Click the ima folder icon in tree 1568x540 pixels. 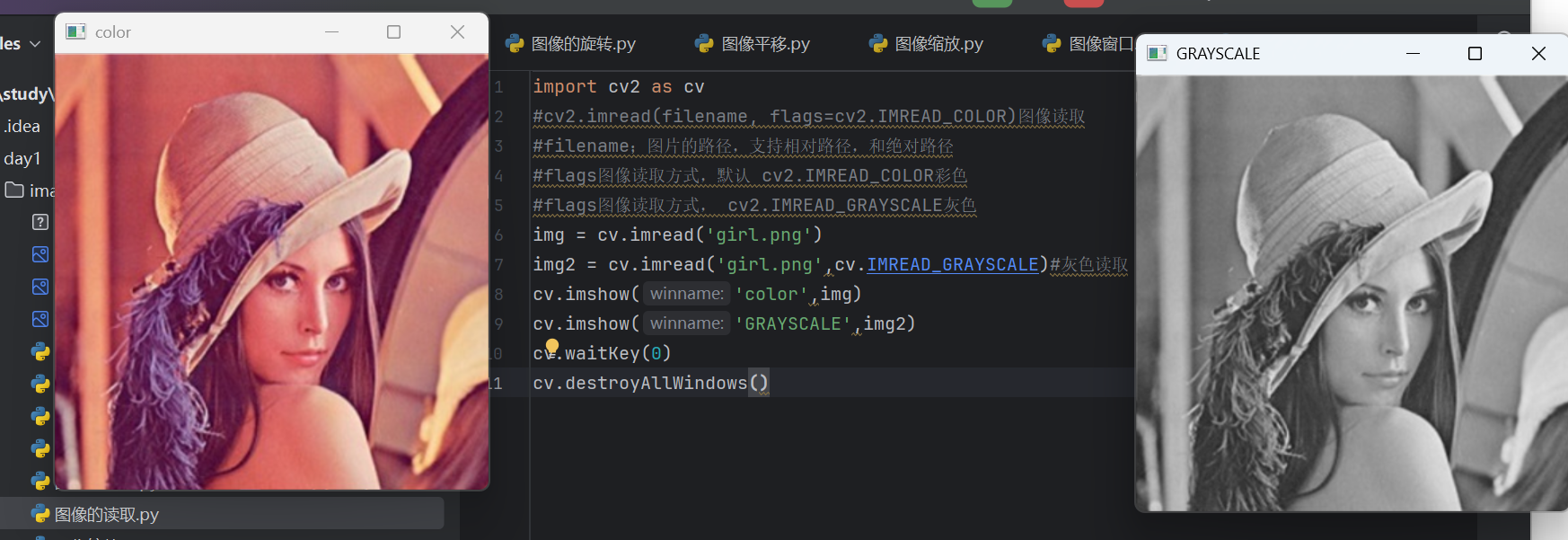14,190
